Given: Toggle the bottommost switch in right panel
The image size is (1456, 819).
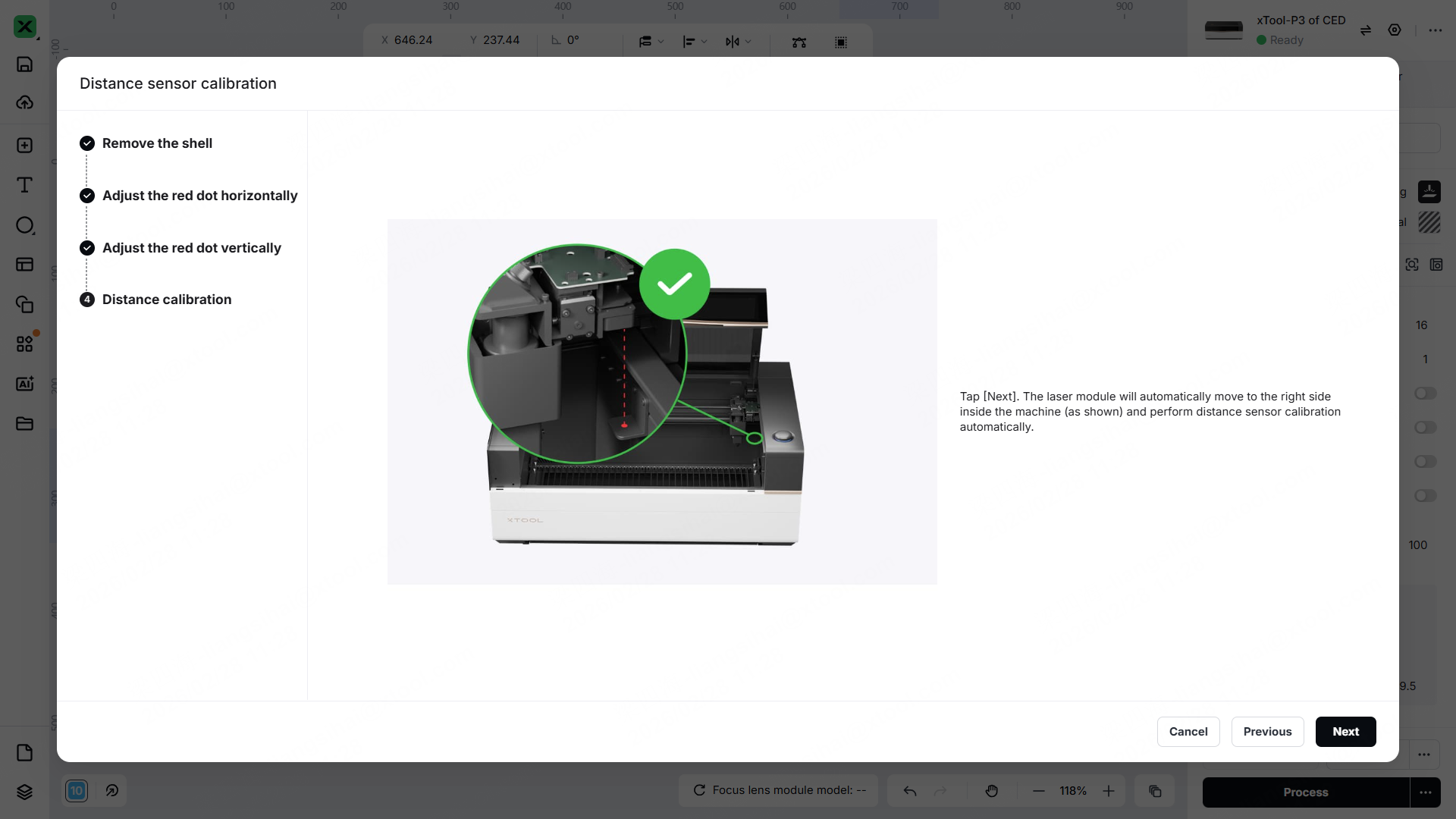Looking at the screenshot, I should pos(1426,496).
